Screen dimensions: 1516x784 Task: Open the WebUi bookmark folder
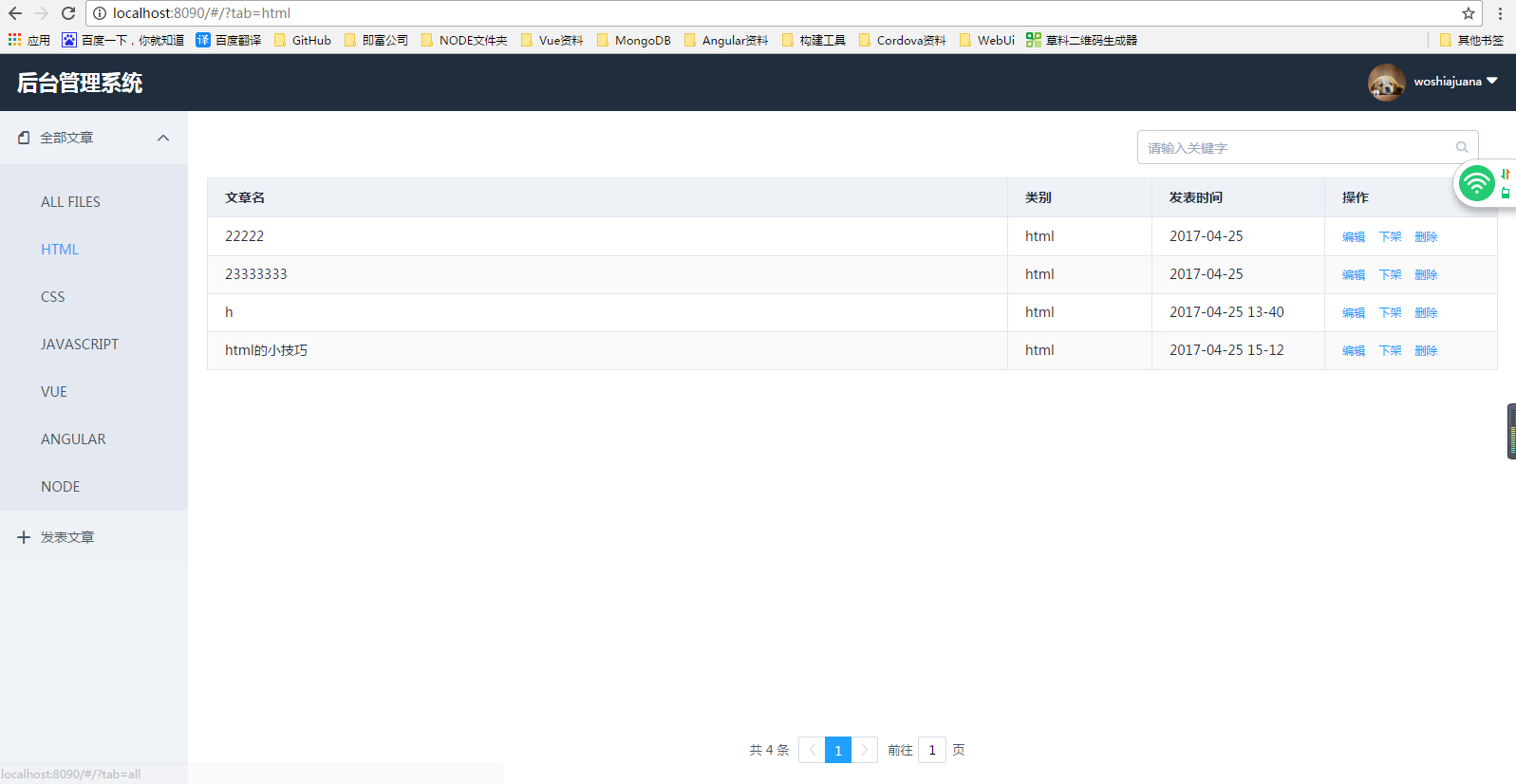987,40
